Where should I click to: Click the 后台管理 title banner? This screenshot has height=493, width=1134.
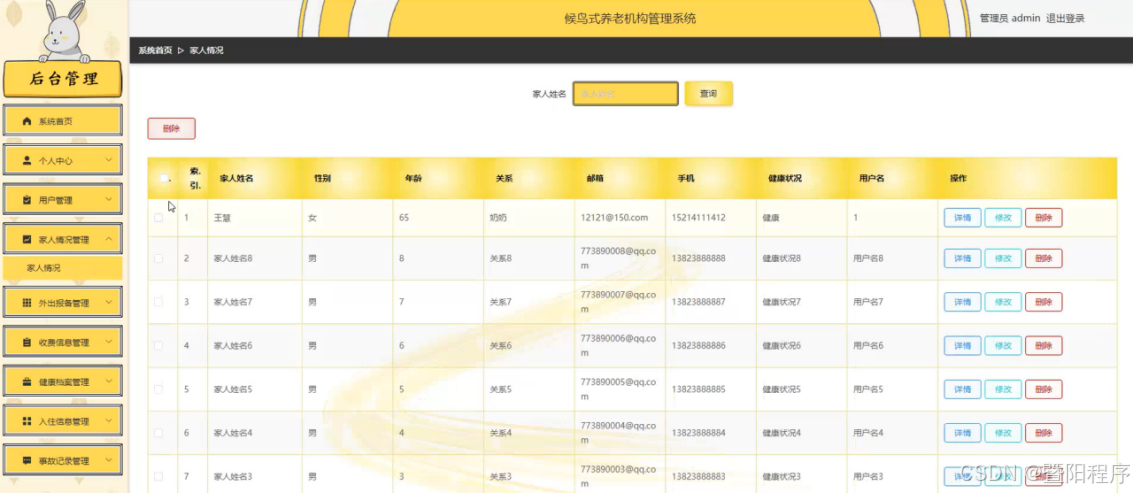(x=63, y=80)
